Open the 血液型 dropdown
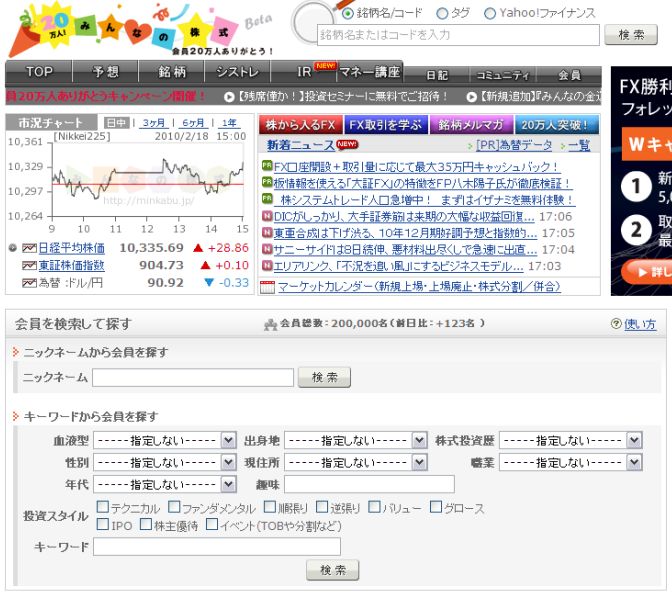 (x=164, y=440)
